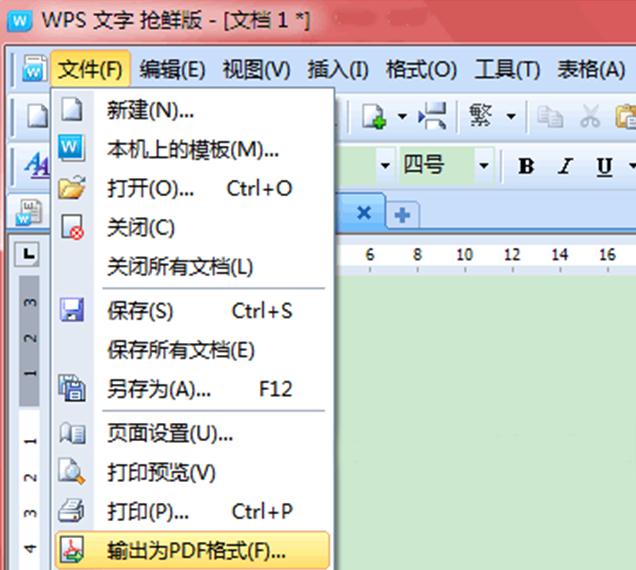Viewport: 636px width, 570px height.
Task: Open the Table (表格) menu
Action: 591,69
